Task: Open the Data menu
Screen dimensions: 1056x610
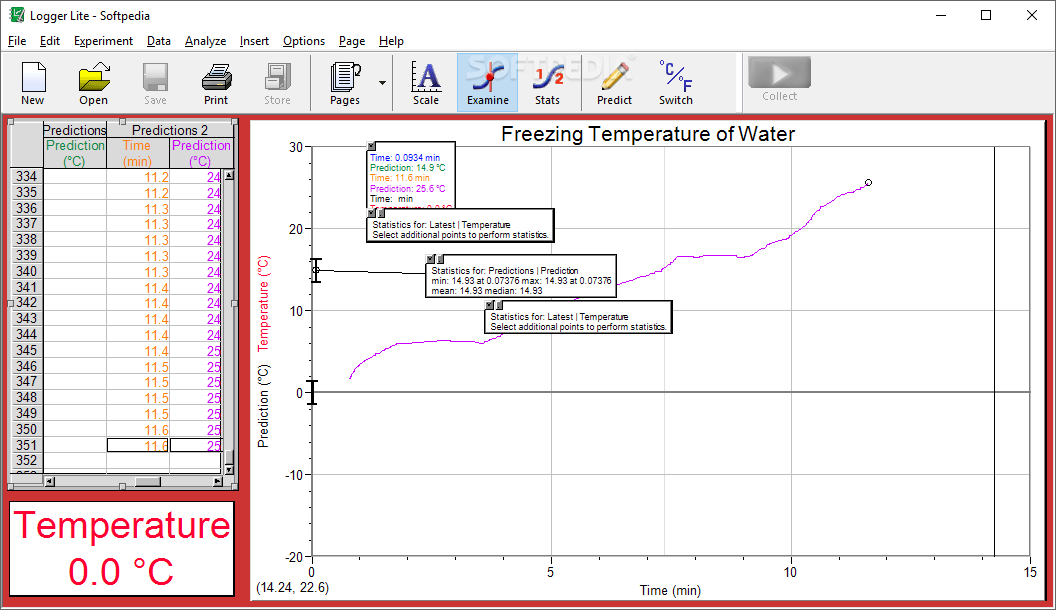Action: 158,41
